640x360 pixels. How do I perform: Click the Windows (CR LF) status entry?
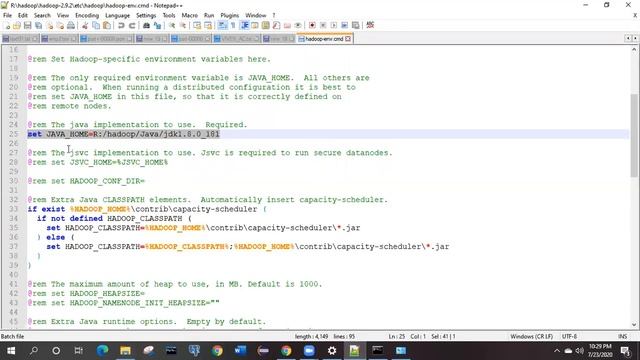pos(531,336)
